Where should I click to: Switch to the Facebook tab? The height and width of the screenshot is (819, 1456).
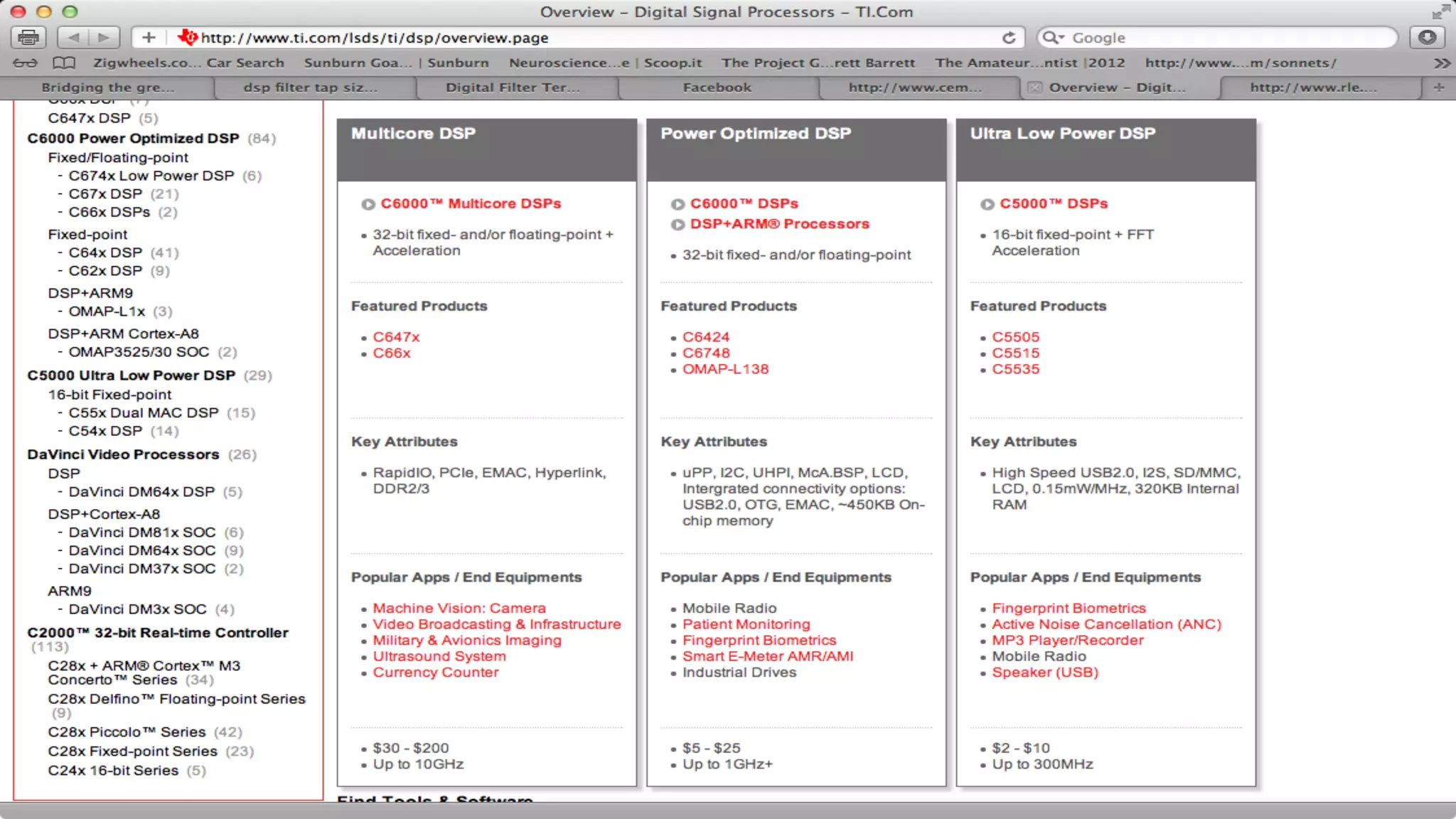717,87
